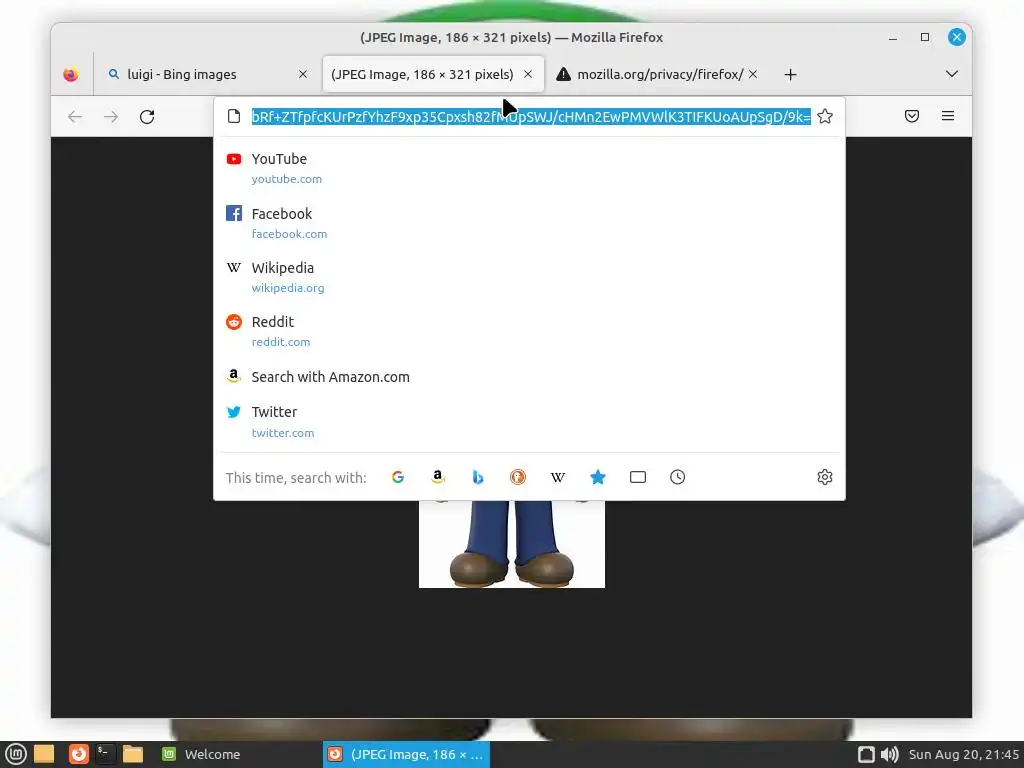Search in history with clock icon
The height and width of the screenshot is (768, 1024).
tap(678, 477)
